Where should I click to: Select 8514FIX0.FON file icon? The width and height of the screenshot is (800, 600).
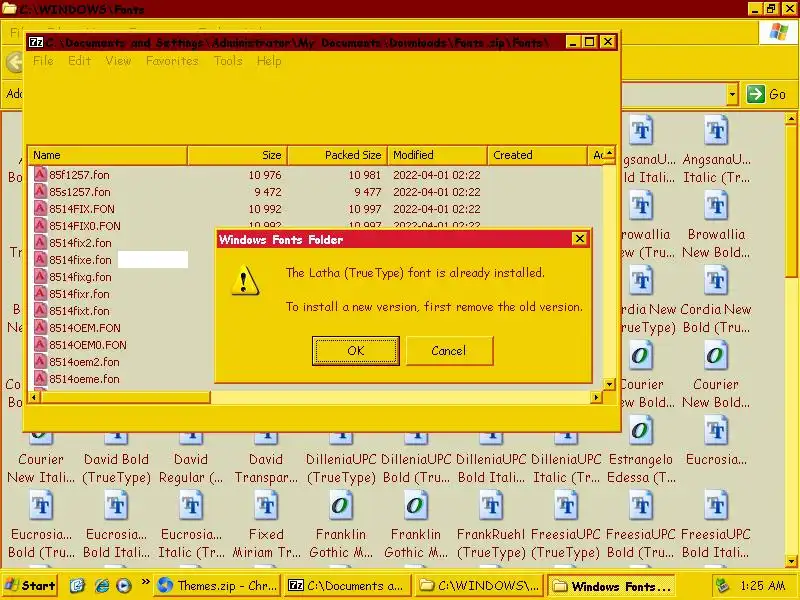tap(40, 226)
